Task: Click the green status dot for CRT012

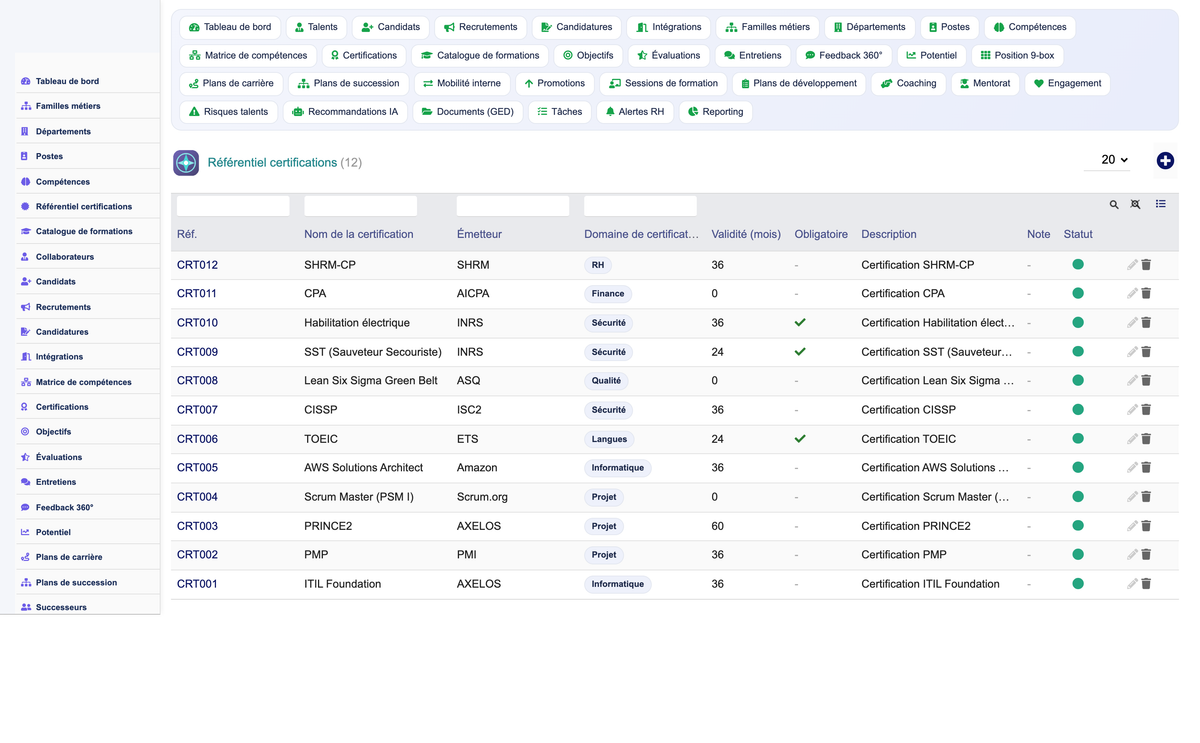Action: coord(1078,265)
